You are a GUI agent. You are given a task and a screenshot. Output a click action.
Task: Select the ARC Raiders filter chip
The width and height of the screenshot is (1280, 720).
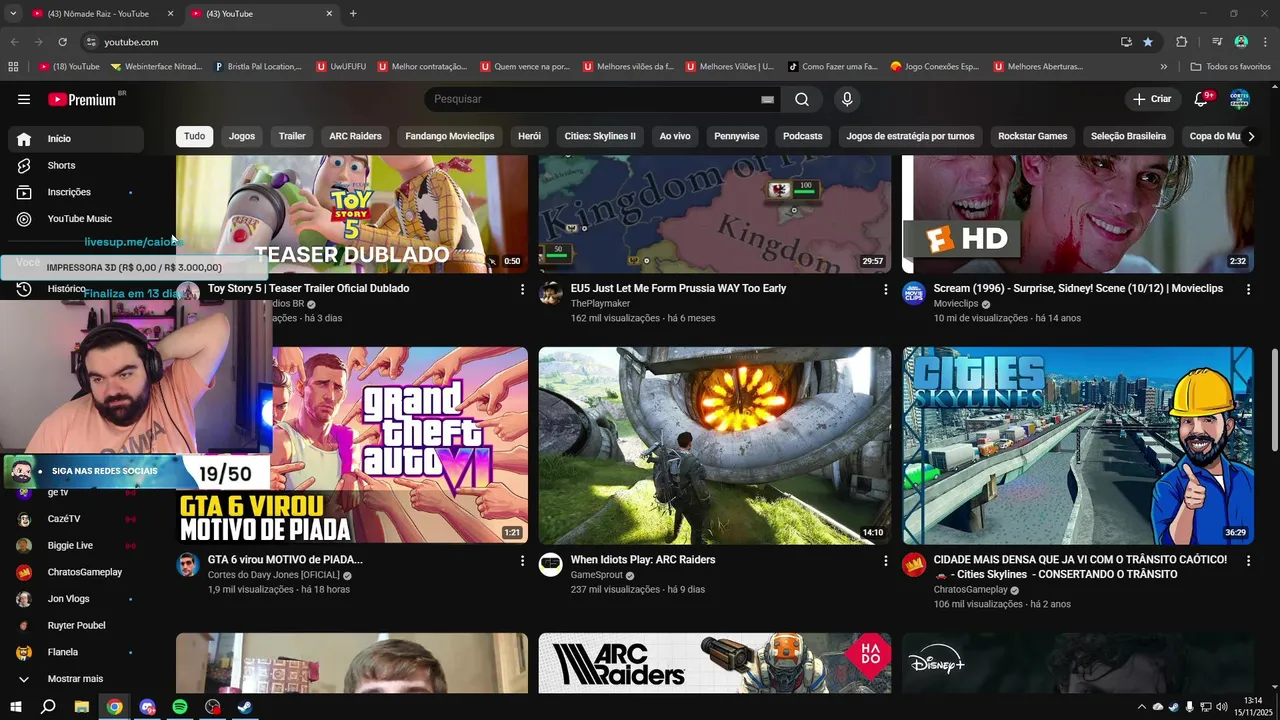(356, 136)
